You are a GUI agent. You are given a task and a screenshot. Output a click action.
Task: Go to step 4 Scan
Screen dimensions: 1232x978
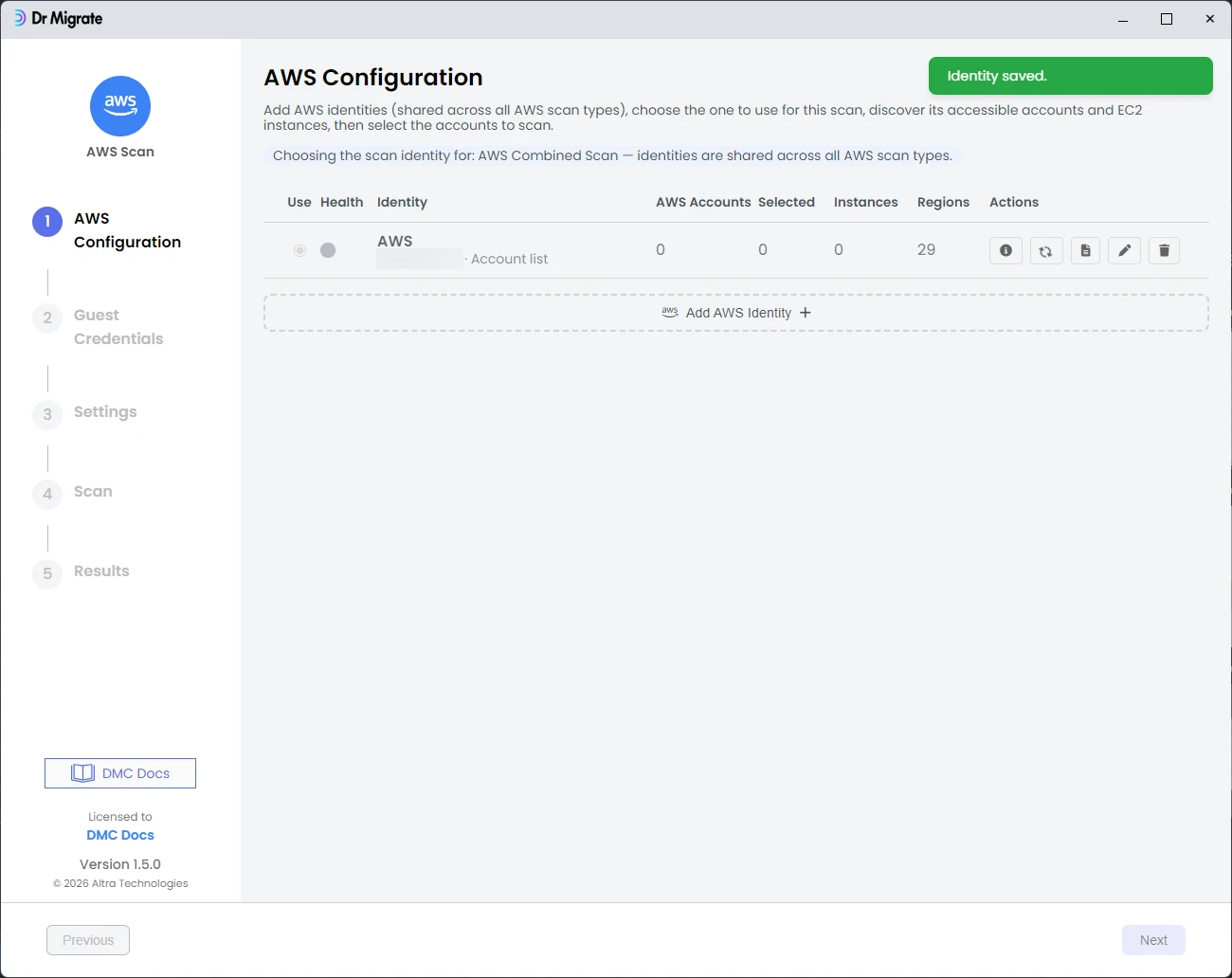tap(73, 493)
